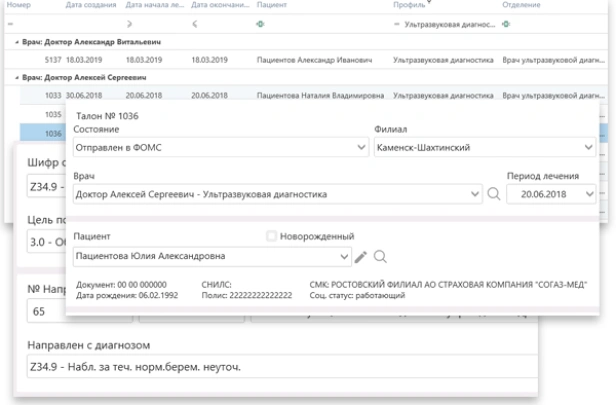Click the equals filter icon under the Номер column
This screenshot has height=405, width=616.
coord(8,22)
